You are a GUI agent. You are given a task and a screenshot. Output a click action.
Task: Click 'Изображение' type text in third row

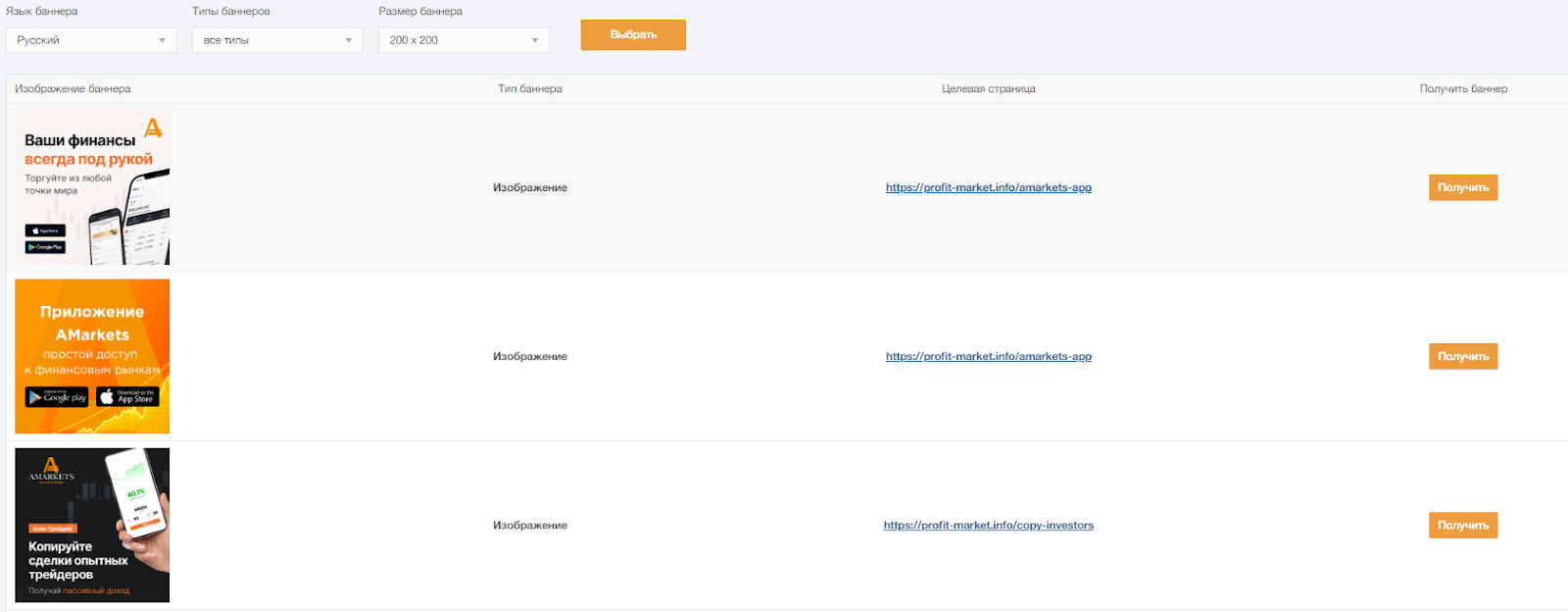coord(530,525)
